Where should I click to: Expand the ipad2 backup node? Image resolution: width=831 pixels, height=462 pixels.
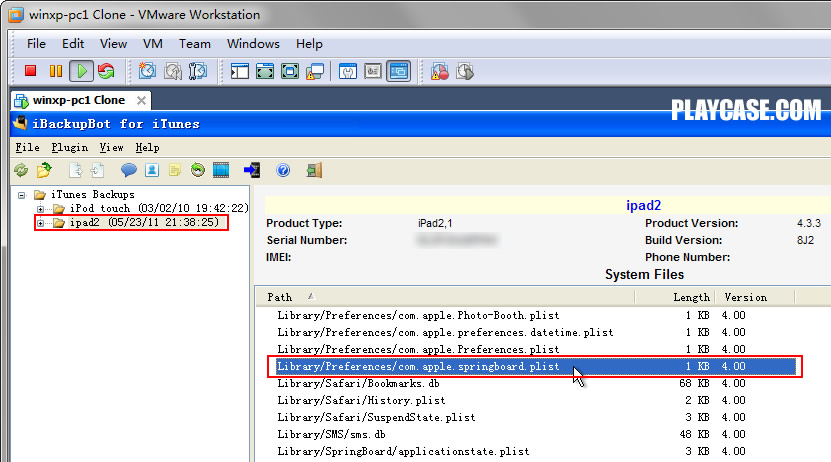pos(40,223)
